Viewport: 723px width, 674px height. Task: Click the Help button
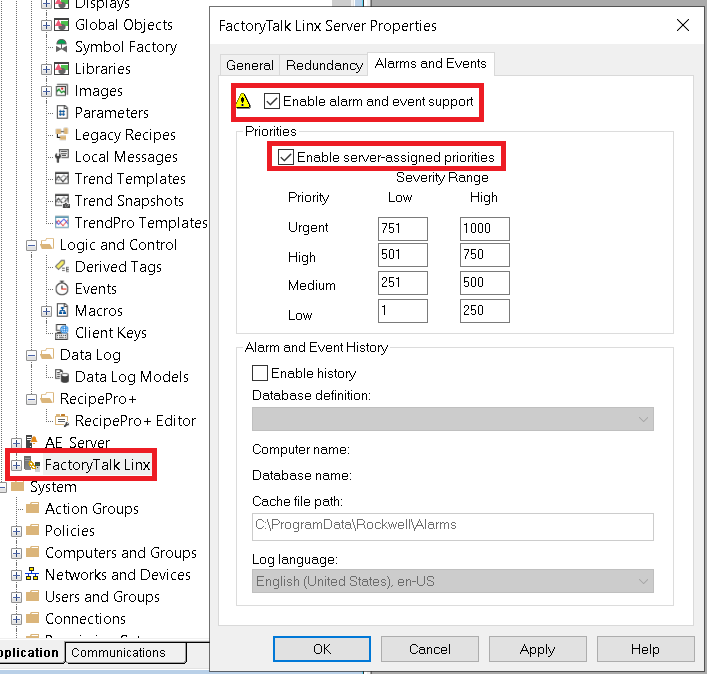click(646, 649)
